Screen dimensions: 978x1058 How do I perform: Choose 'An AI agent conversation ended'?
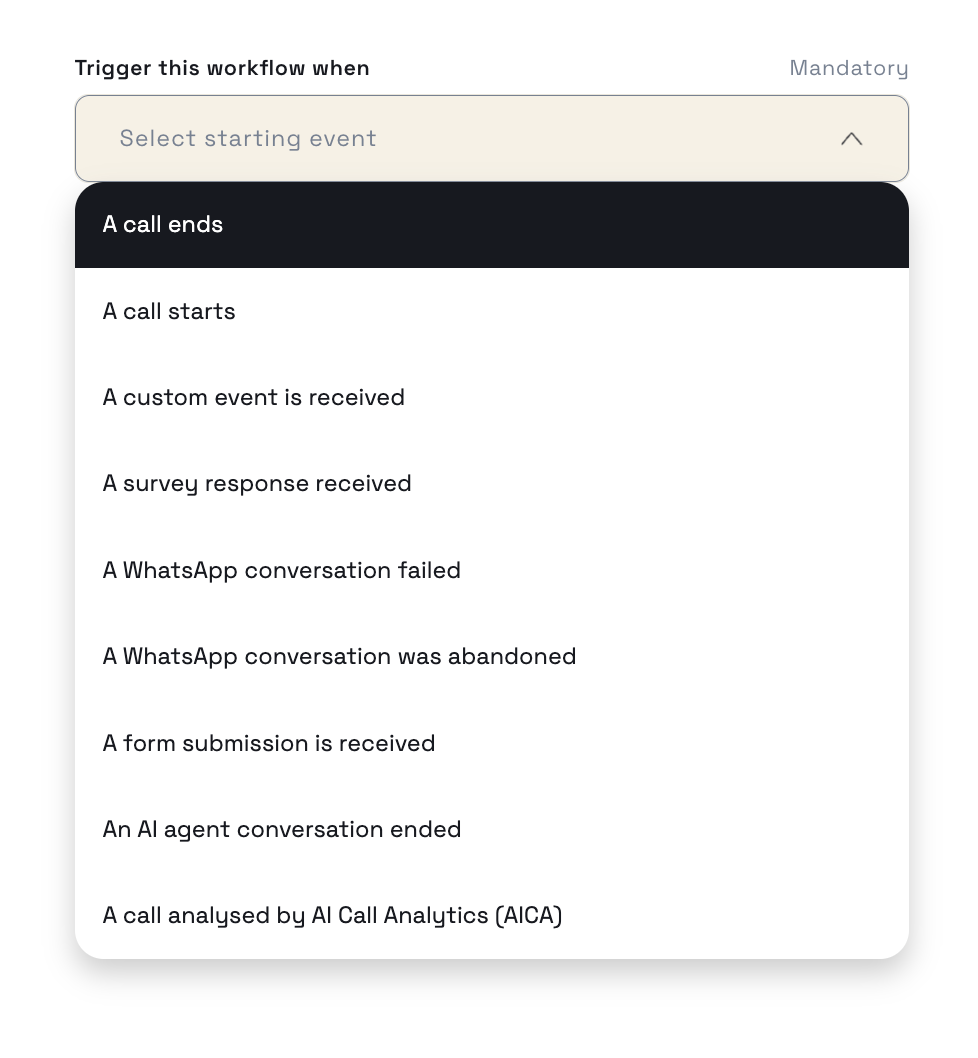point(491,829)
